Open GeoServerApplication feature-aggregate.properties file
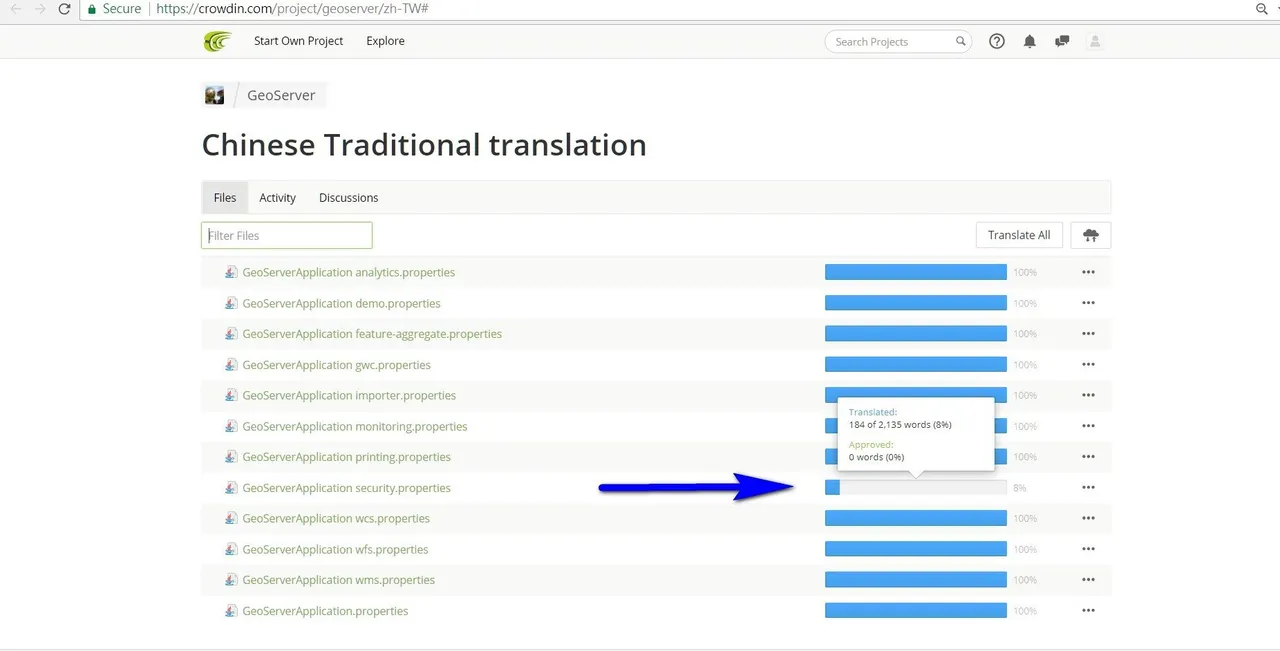 click(x=372, y=334)
